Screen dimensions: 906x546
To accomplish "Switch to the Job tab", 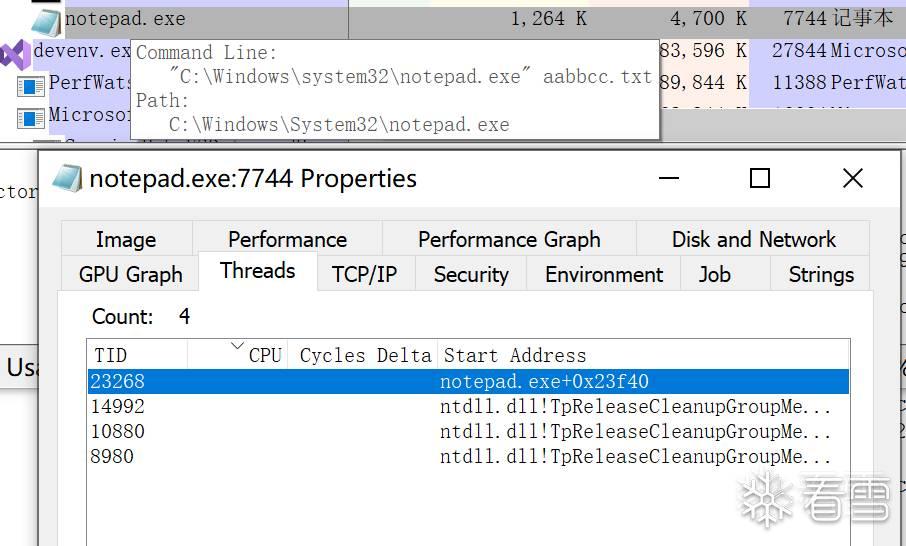I will click(714, 275).
